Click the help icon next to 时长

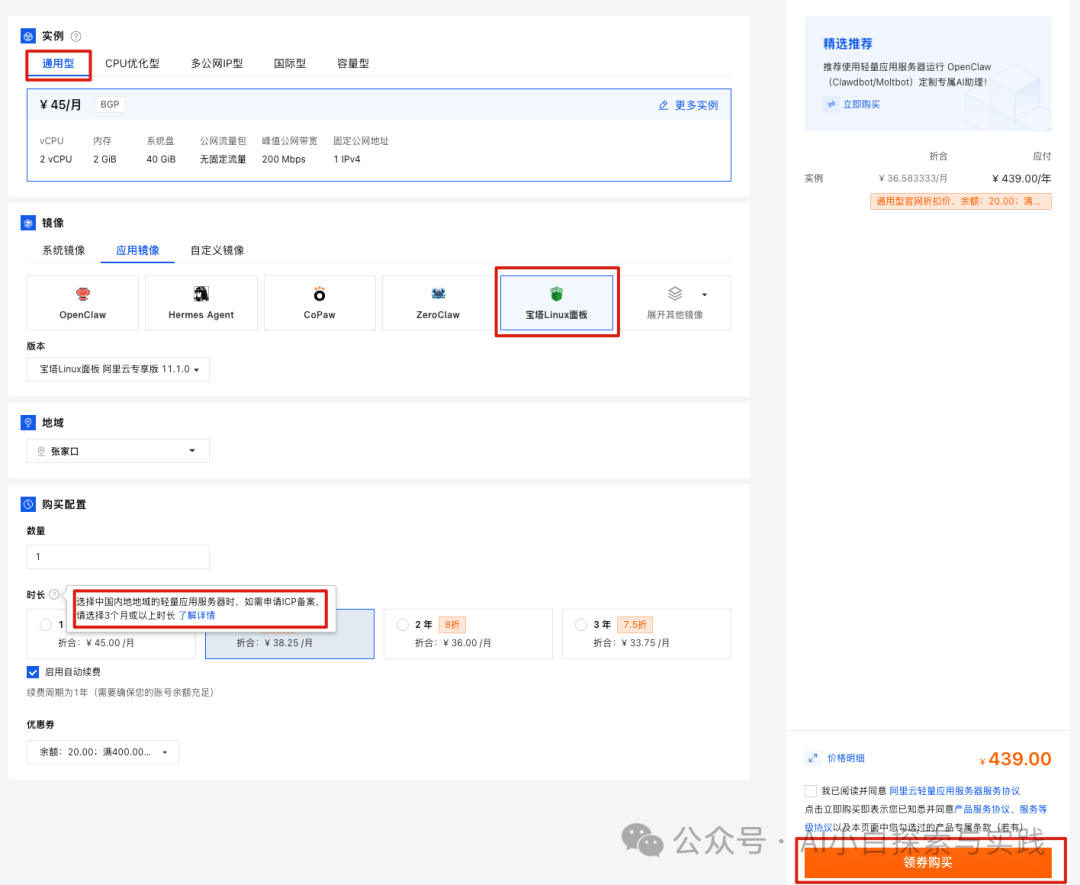(54, 594)
